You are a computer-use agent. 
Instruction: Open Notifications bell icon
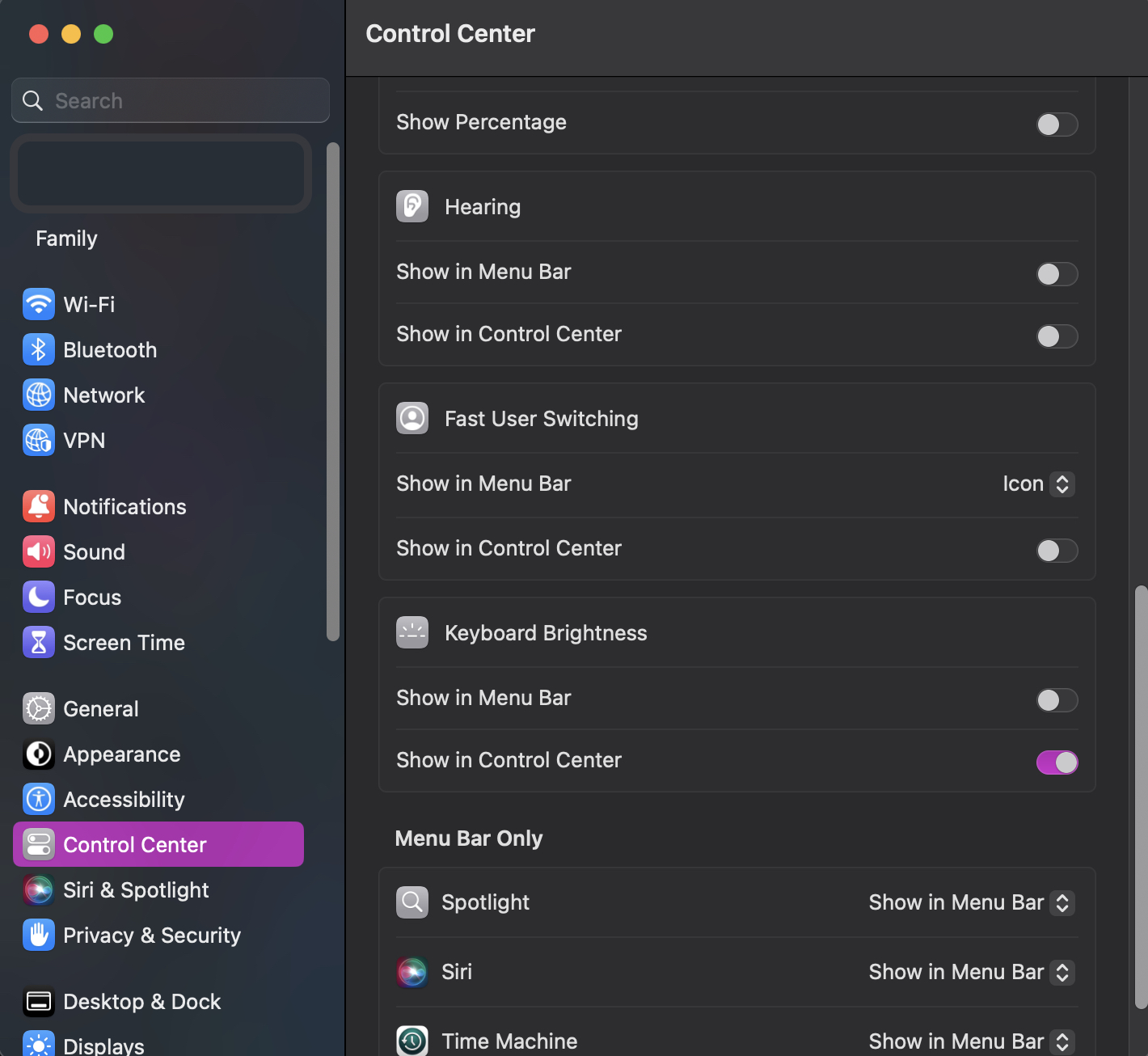click(39, 507)
